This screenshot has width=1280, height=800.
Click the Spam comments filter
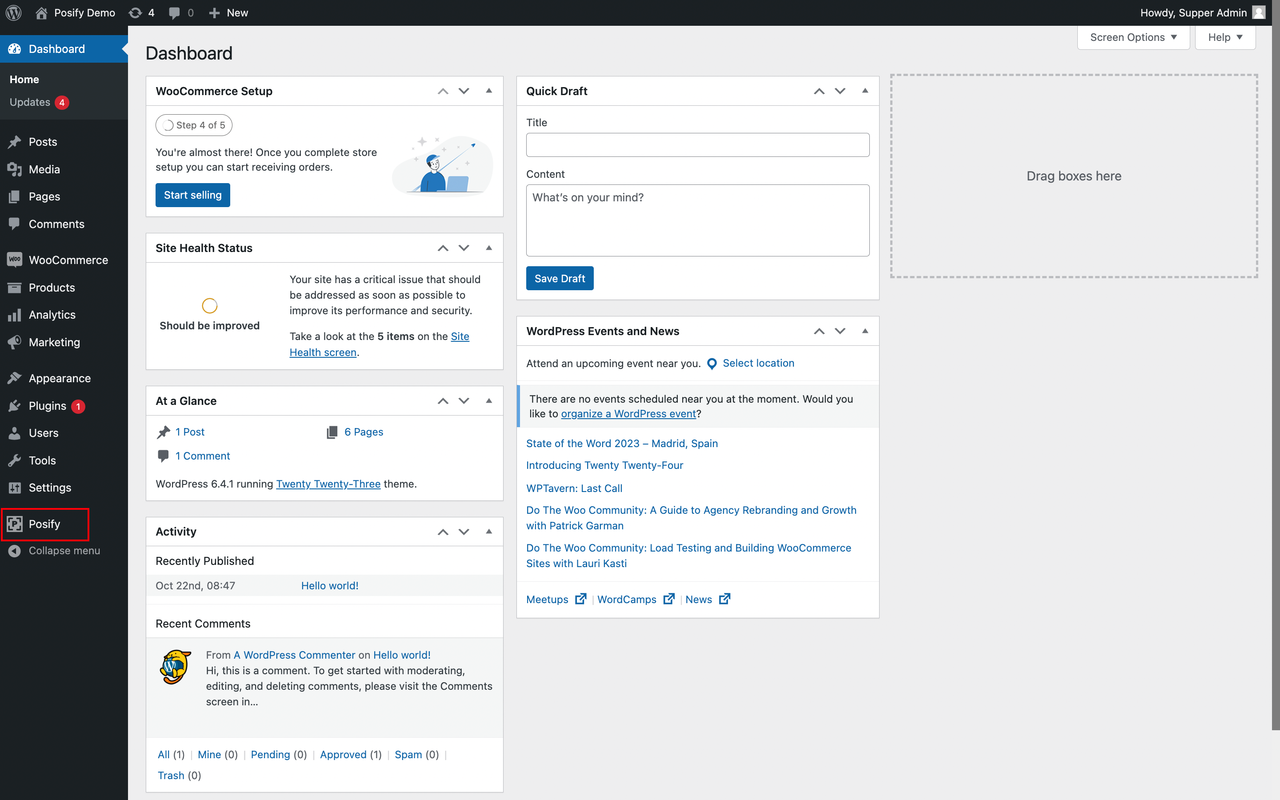(x=408, y=755)
